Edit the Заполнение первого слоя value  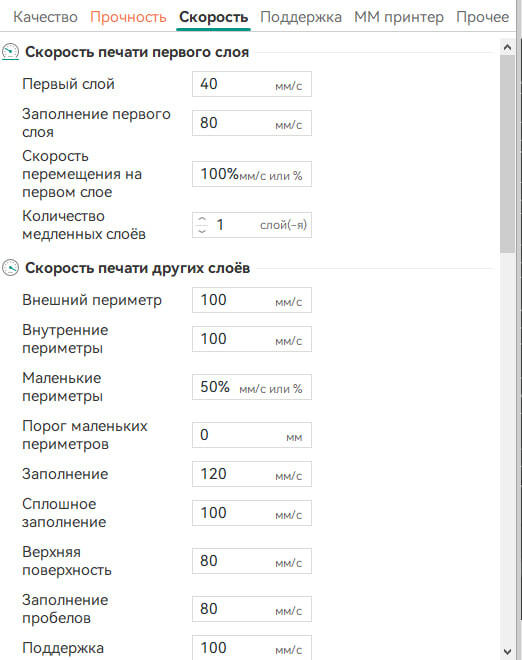click(x=252, y=123)
